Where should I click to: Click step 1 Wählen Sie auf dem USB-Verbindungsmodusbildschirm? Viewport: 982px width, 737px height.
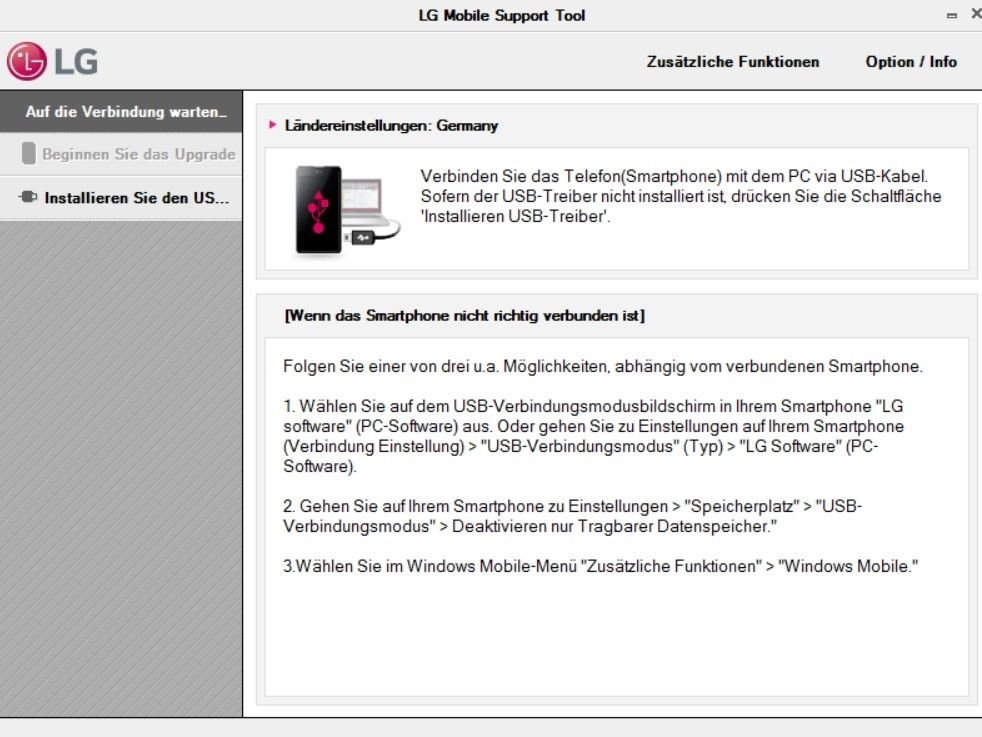pos(594,436)
